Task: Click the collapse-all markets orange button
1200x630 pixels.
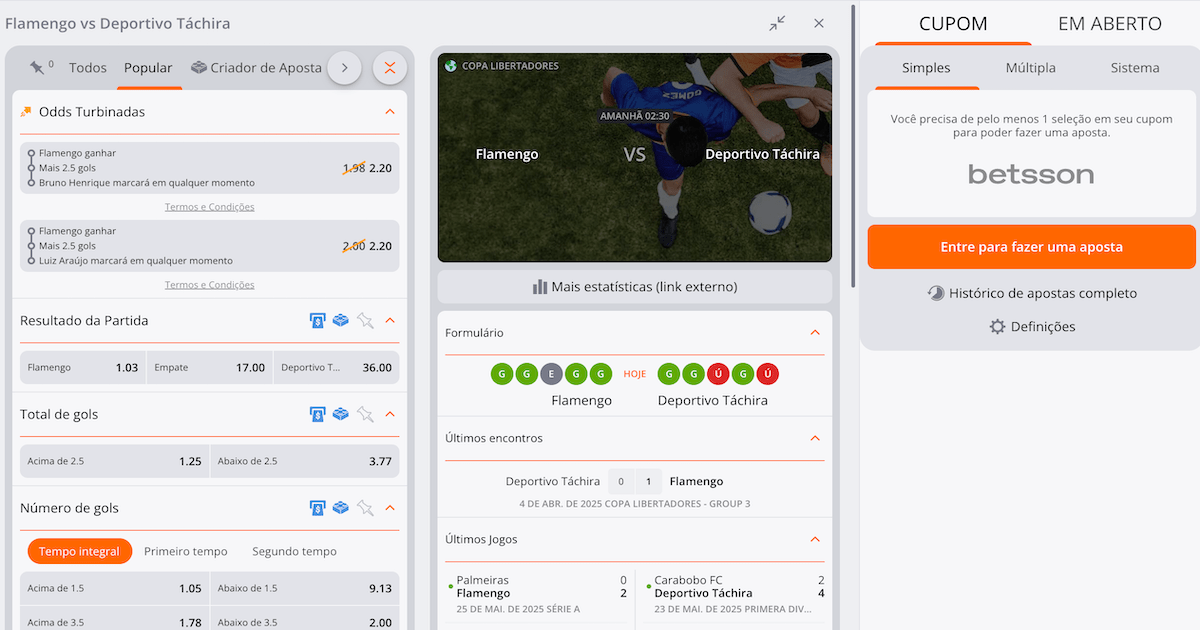Action: click(390, 68)
